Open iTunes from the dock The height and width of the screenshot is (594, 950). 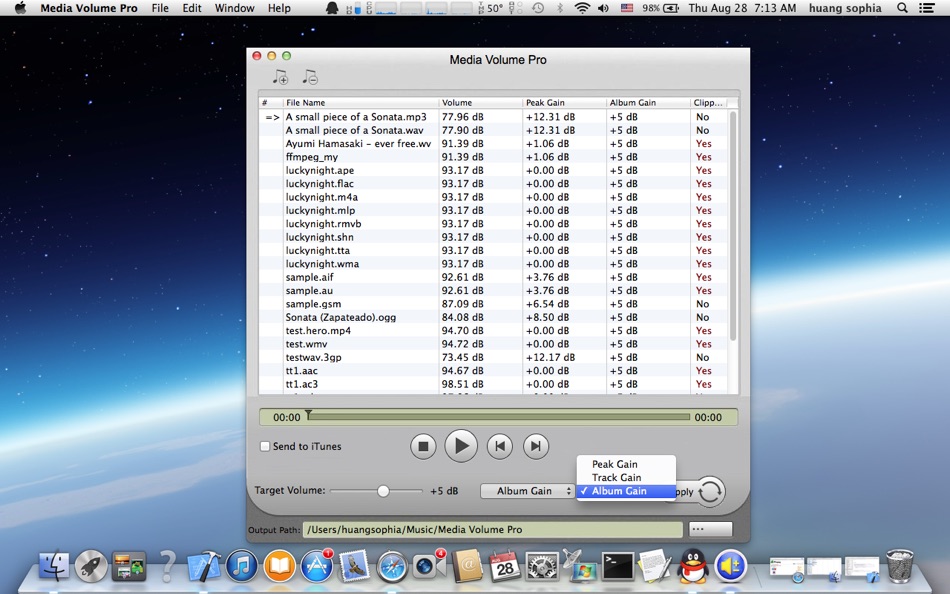coord(241,566)
